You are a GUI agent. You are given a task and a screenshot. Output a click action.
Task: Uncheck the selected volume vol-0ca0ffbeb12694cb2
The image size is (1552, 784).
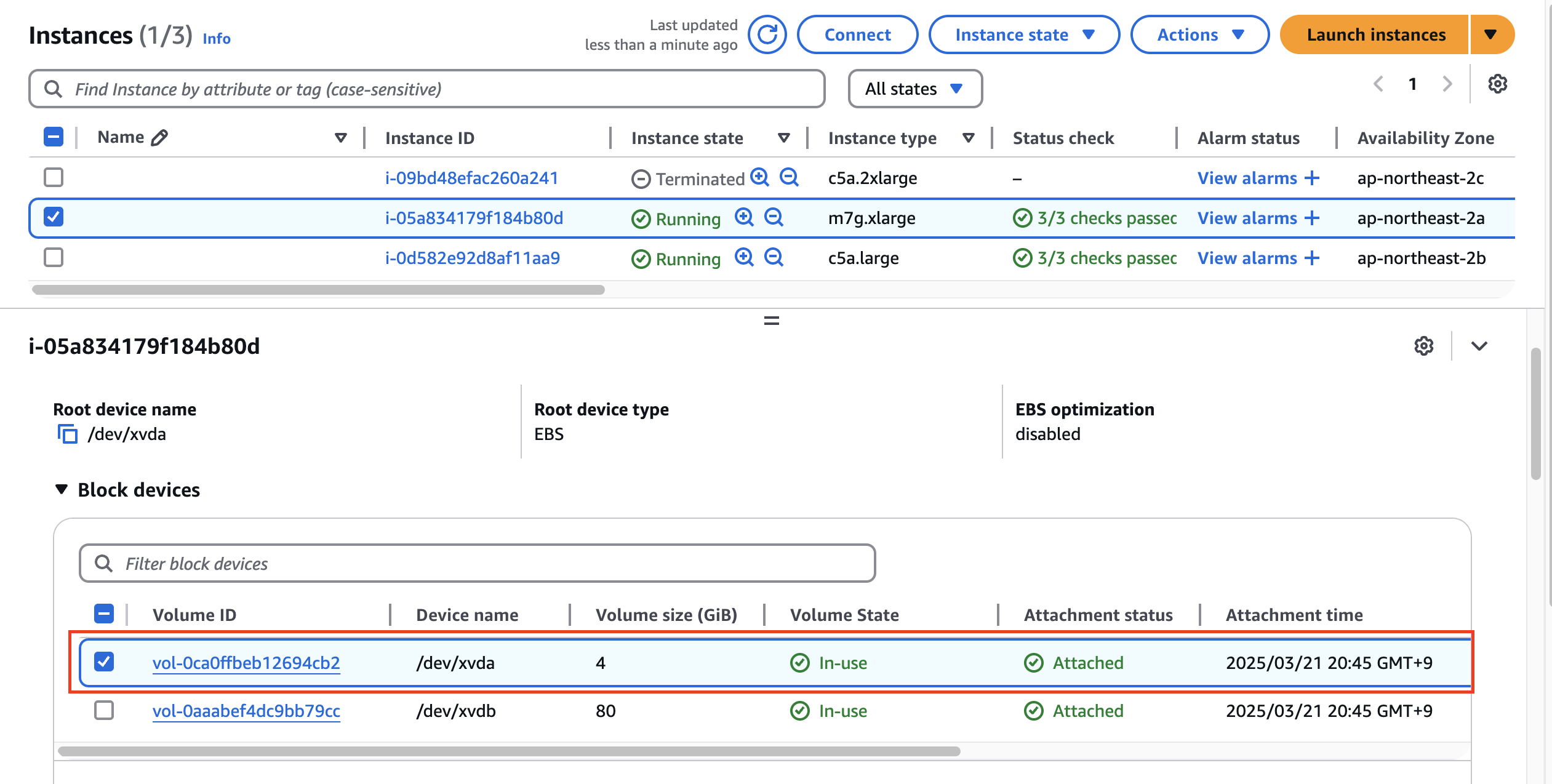tap(104, 662)
